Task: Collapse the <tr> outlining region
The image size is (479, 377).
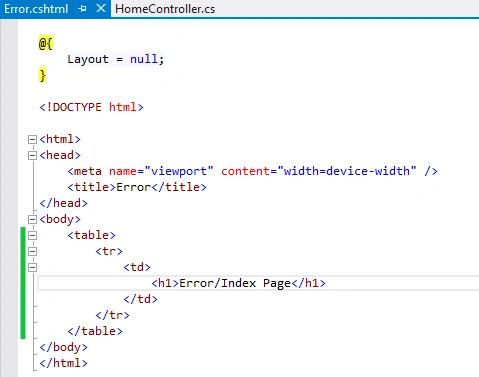Action: pyautogui.click(x=32, y=251)
